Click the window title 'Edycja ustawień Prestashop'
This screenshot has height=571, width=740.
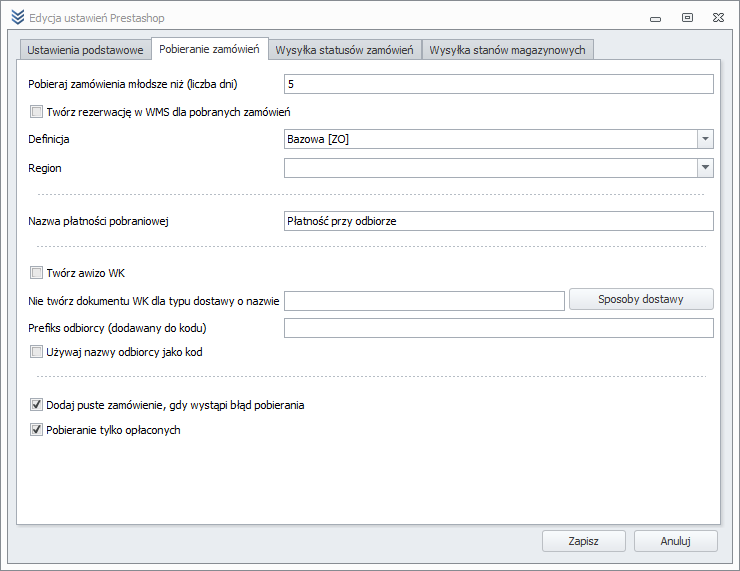[97, 18]
